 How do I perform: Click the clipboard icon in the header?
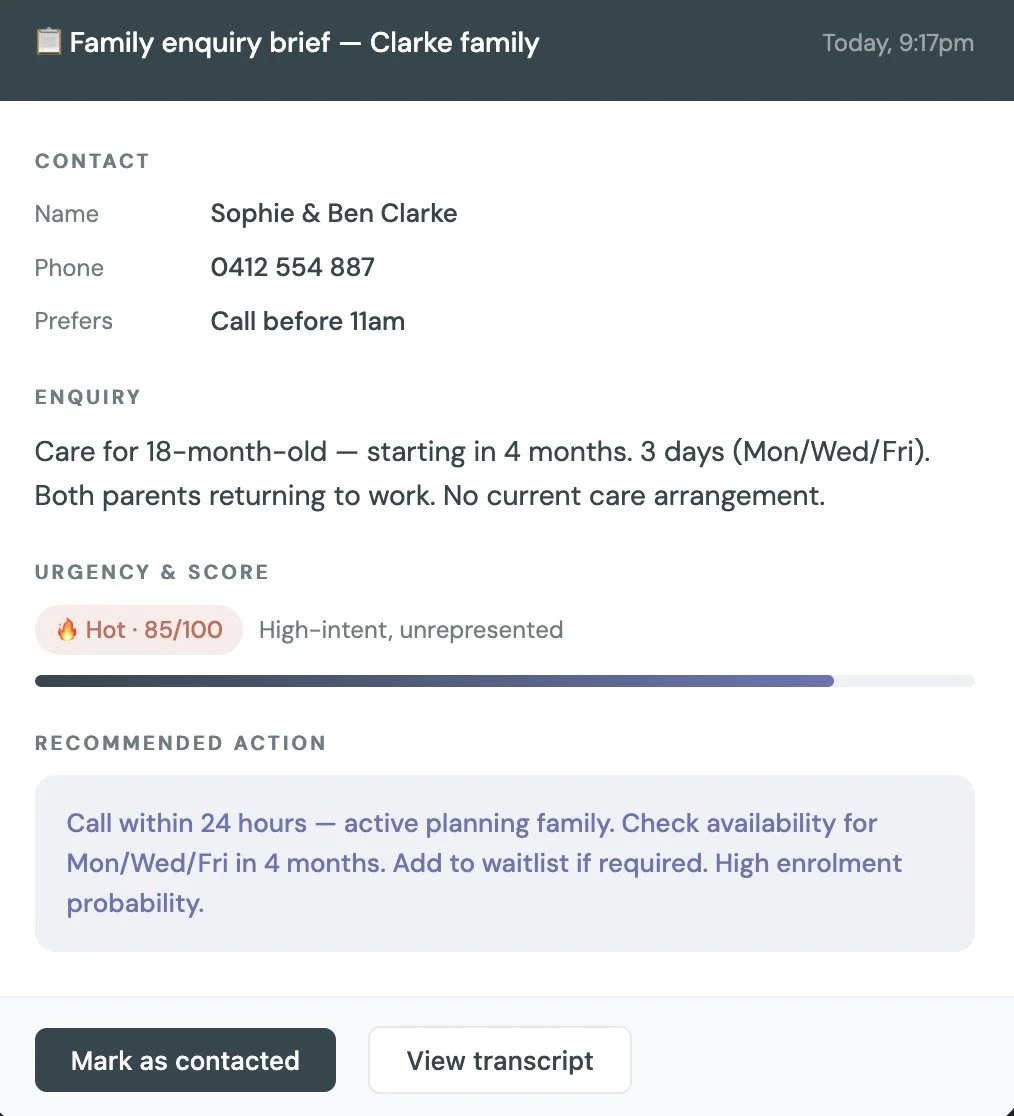[48, 41]
